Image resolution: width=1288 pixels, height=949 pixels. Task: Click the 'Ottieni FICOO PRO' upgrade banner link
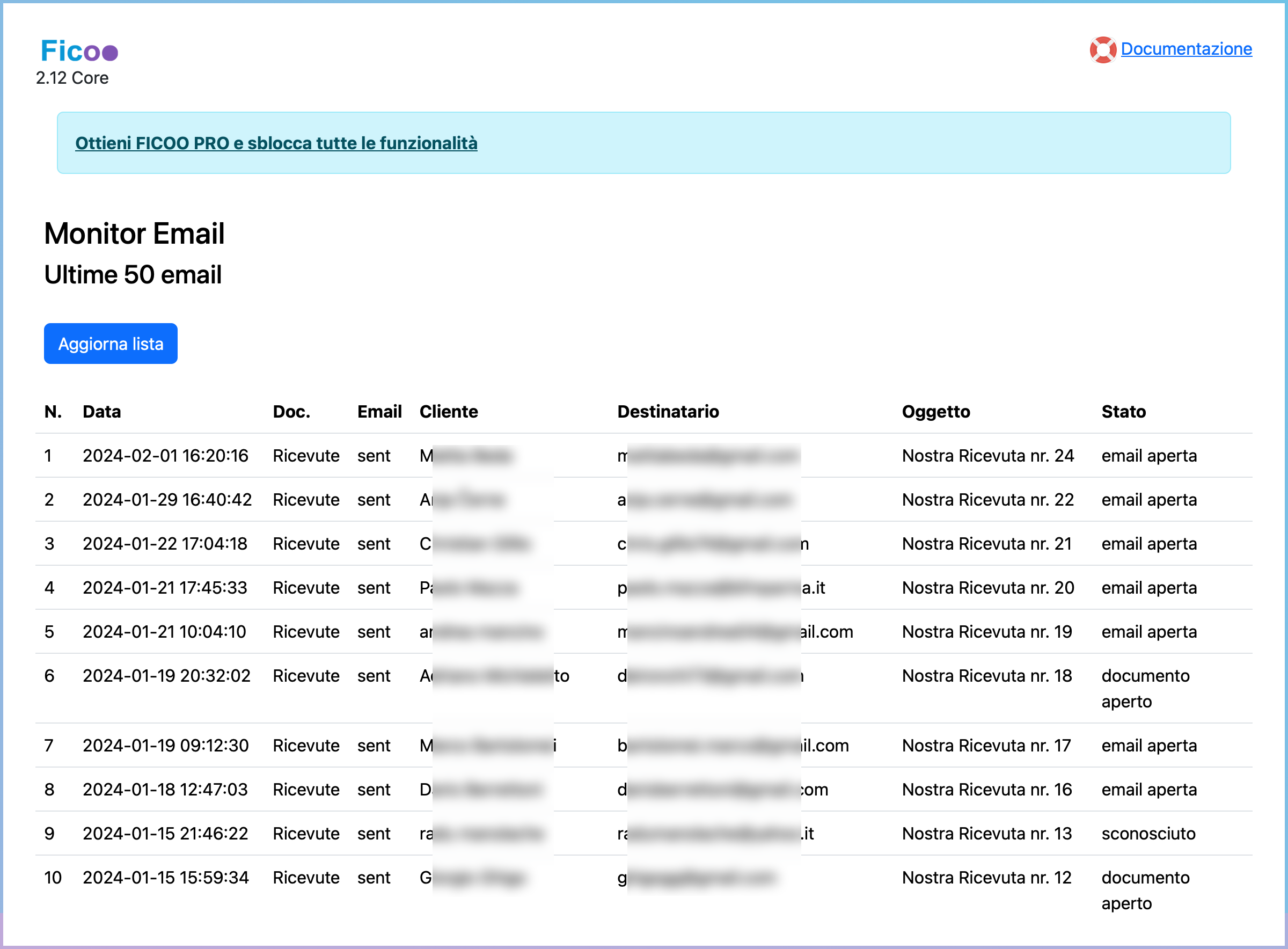276,144
